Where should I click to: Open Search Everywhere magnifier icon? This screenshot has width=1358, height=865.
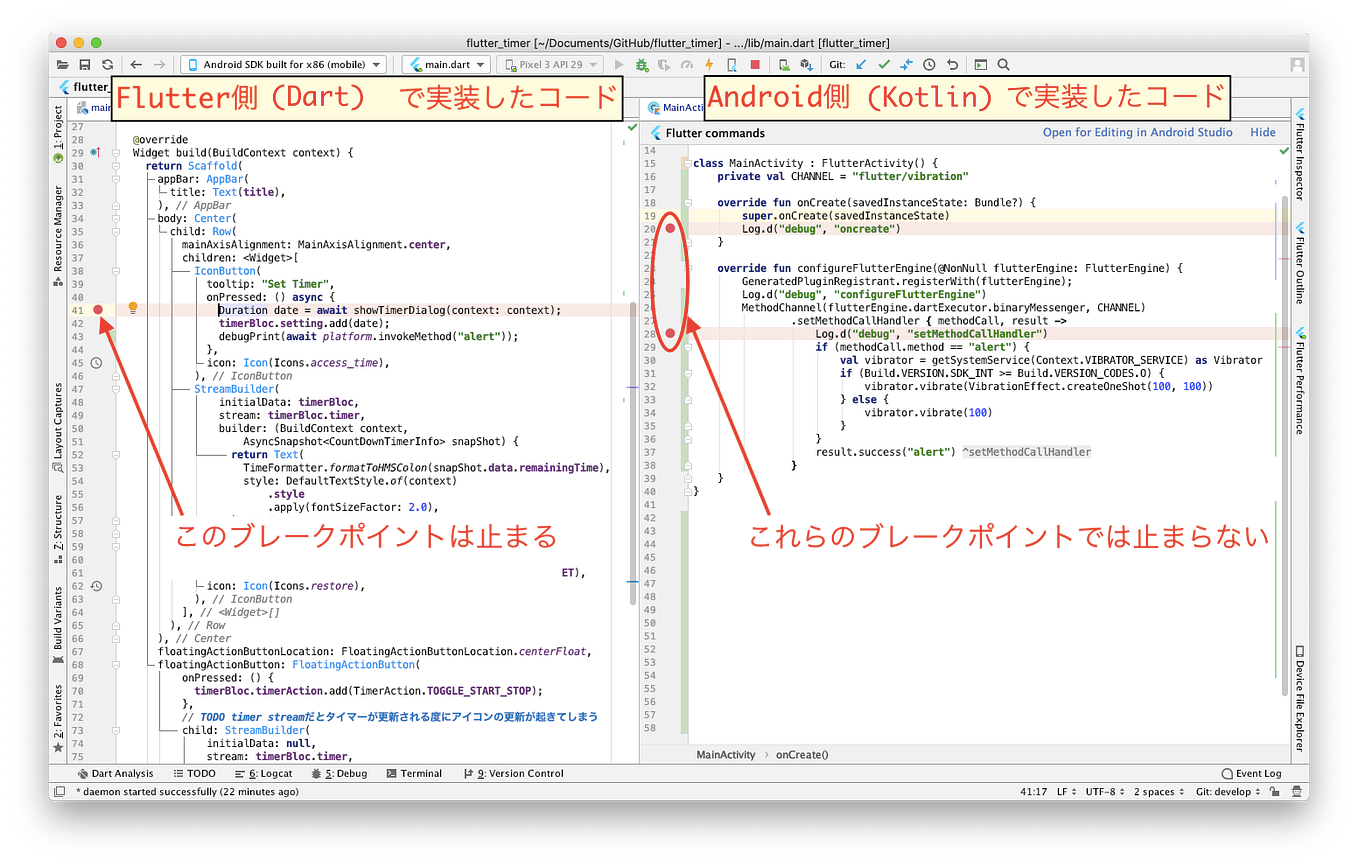click(x=1003, y=64)
